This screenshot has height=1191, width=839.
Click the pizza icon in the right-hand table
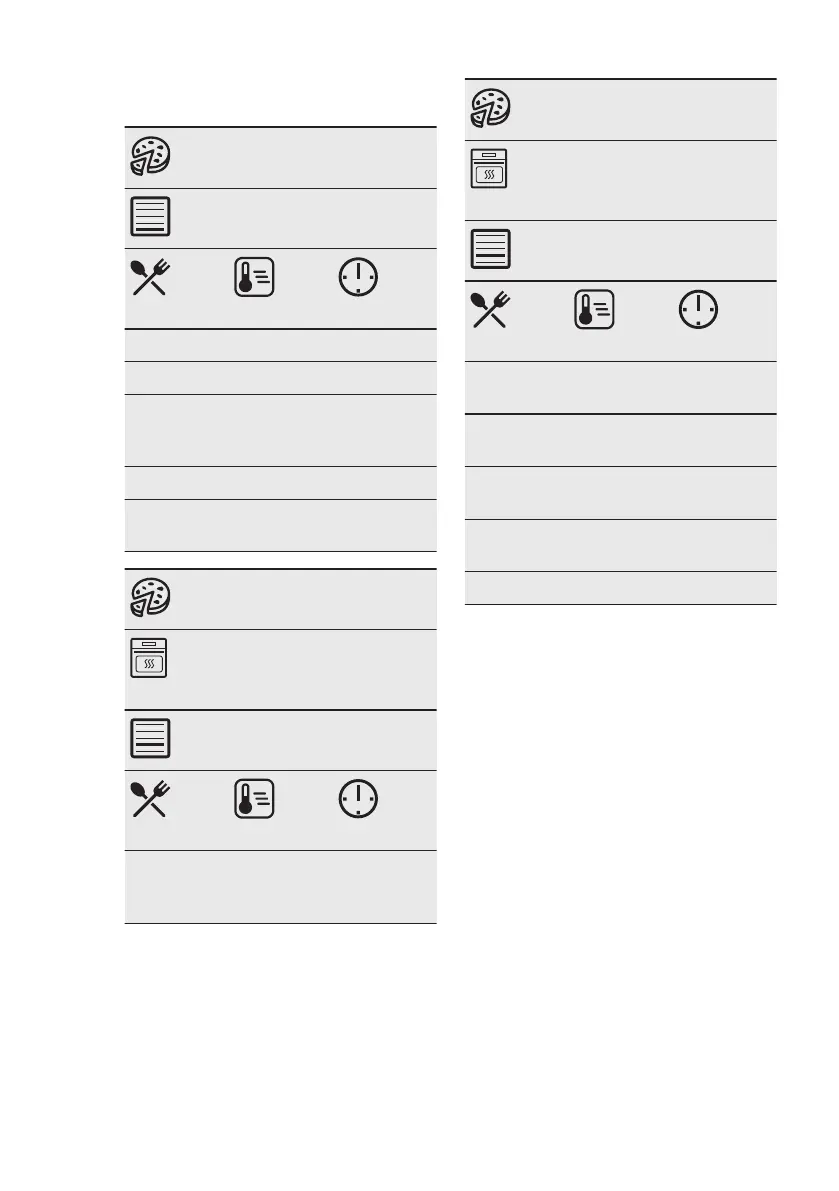coord(490,108)
